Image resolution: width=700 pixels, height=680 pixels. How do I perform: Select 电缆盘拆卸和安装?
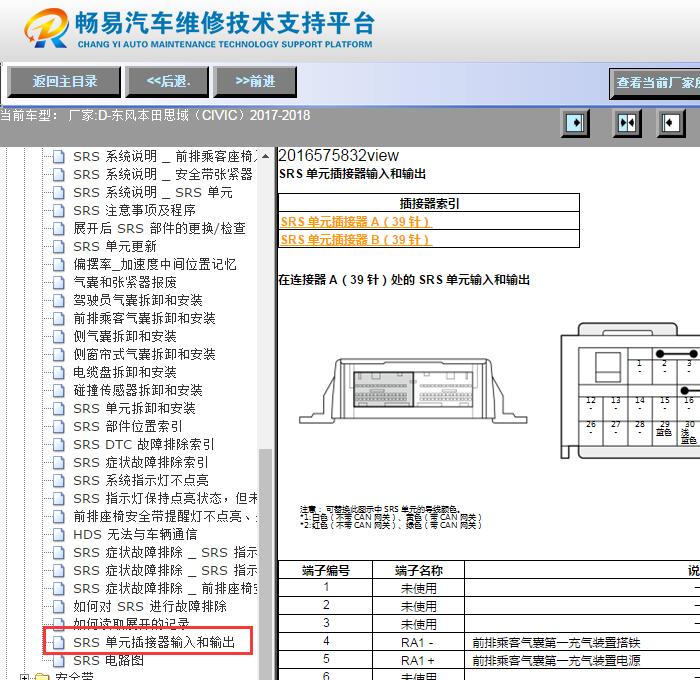pos(125,372)
